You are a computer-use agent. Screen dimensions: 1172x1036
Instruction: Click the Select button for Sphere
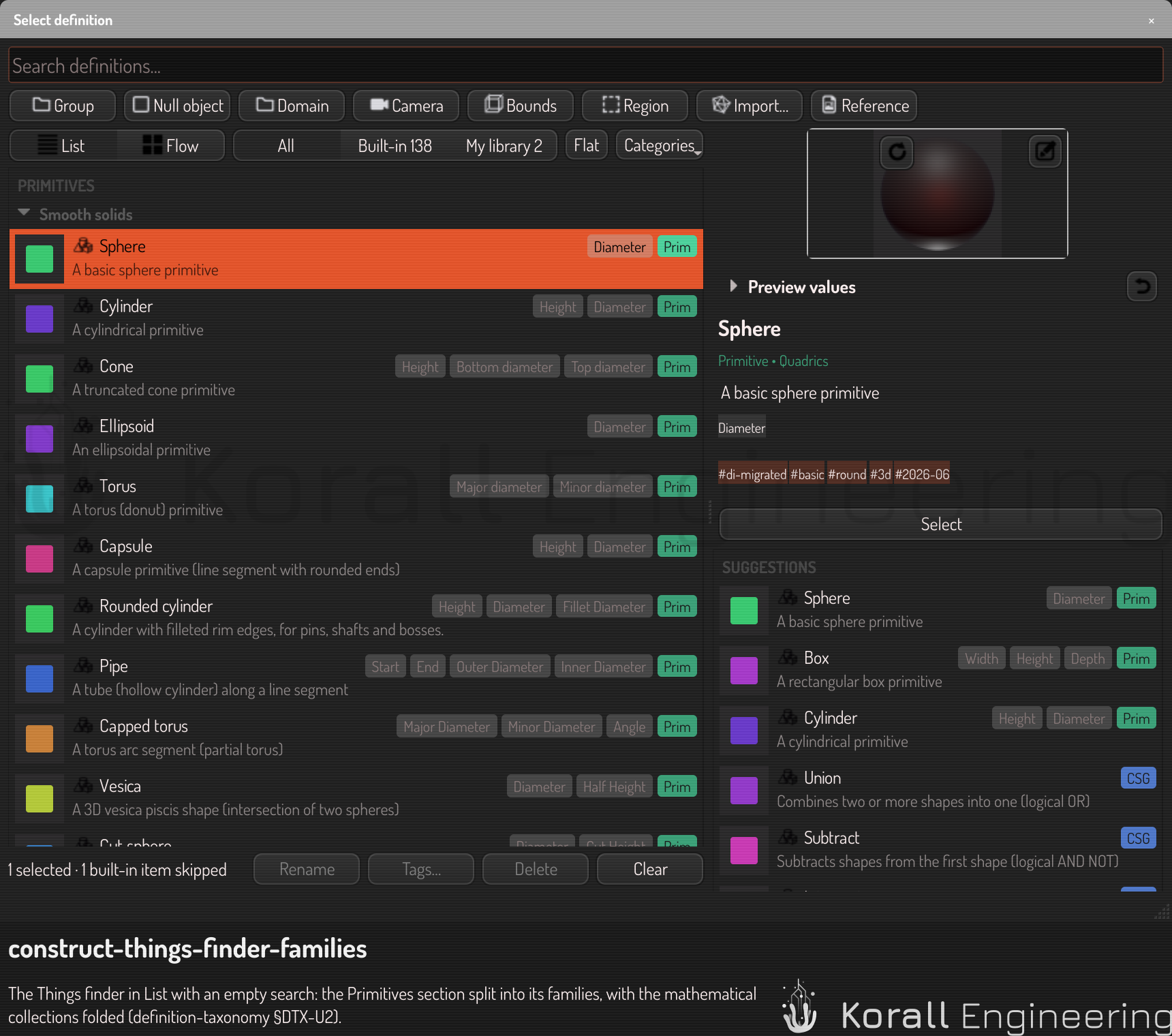pos(940,524)
